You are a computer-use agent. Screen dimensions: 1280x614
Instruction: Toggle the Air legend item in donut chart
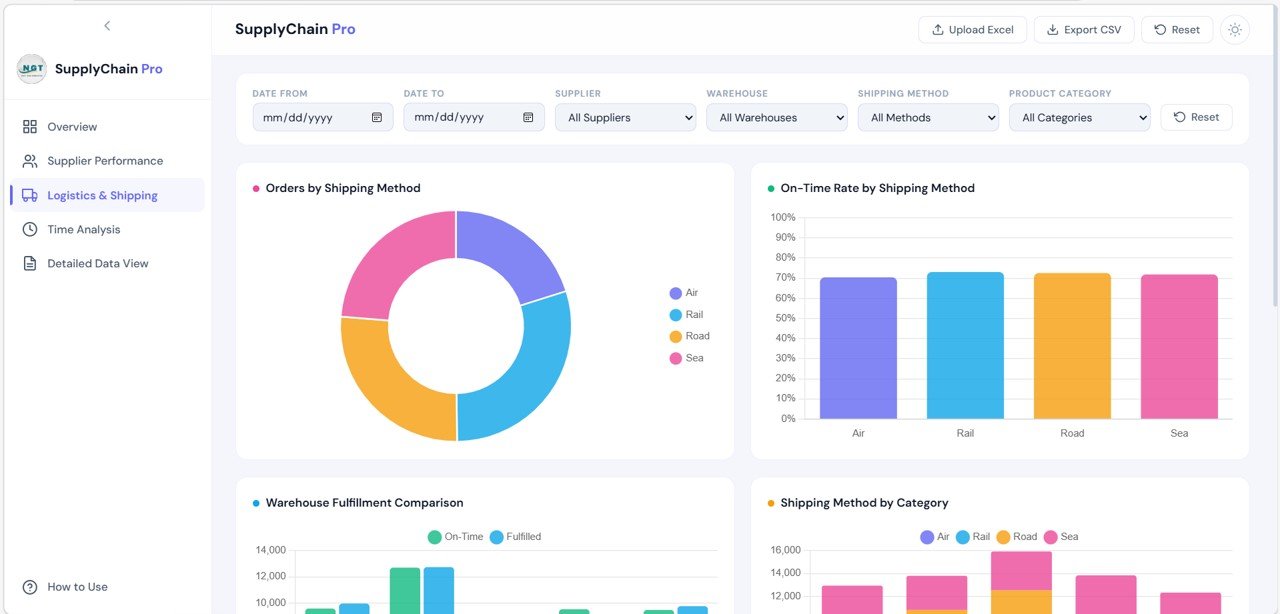[684, 293]
